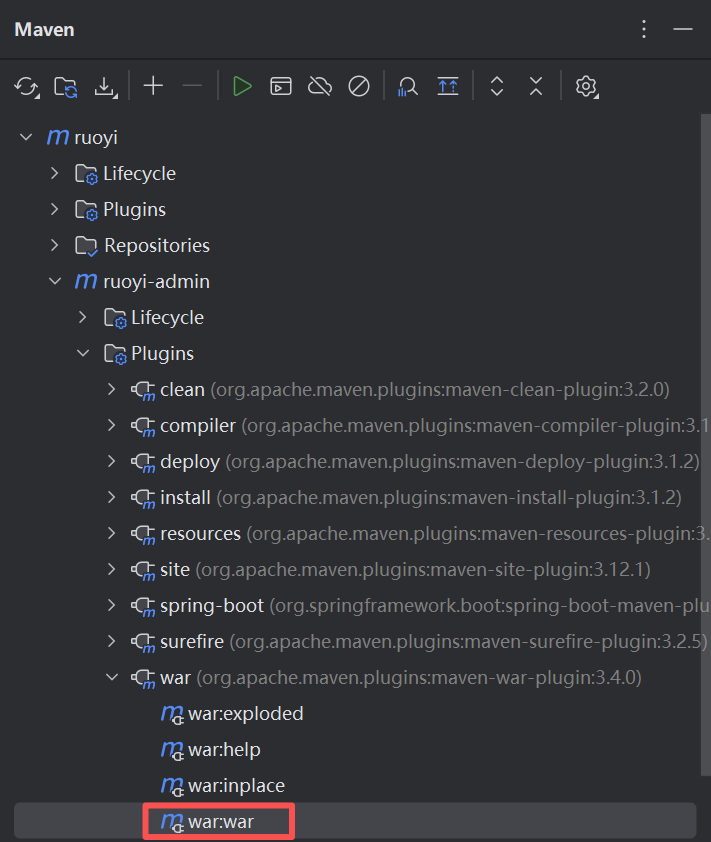Expand the compiler plugin
Screen dimensions: 711x842
click(111, 425)
